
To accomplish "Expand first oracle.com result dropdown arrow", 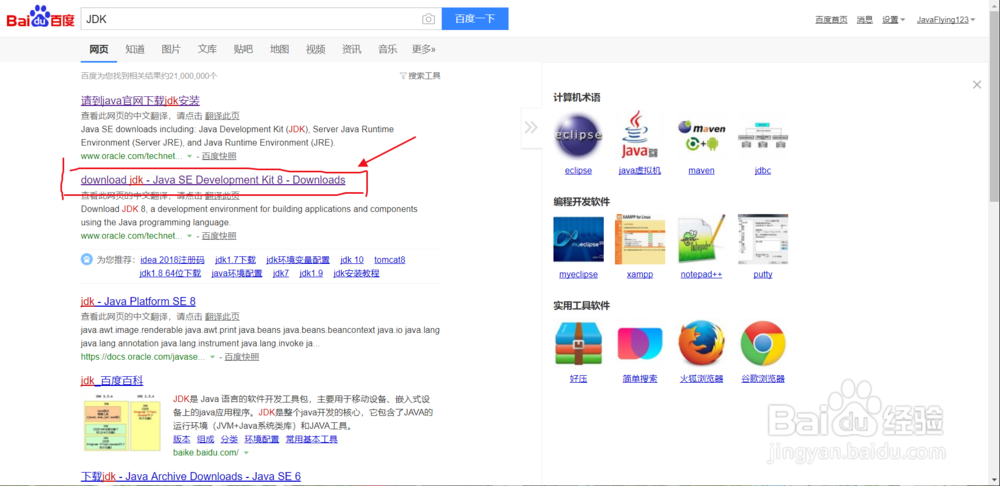I will pos(189,156).
